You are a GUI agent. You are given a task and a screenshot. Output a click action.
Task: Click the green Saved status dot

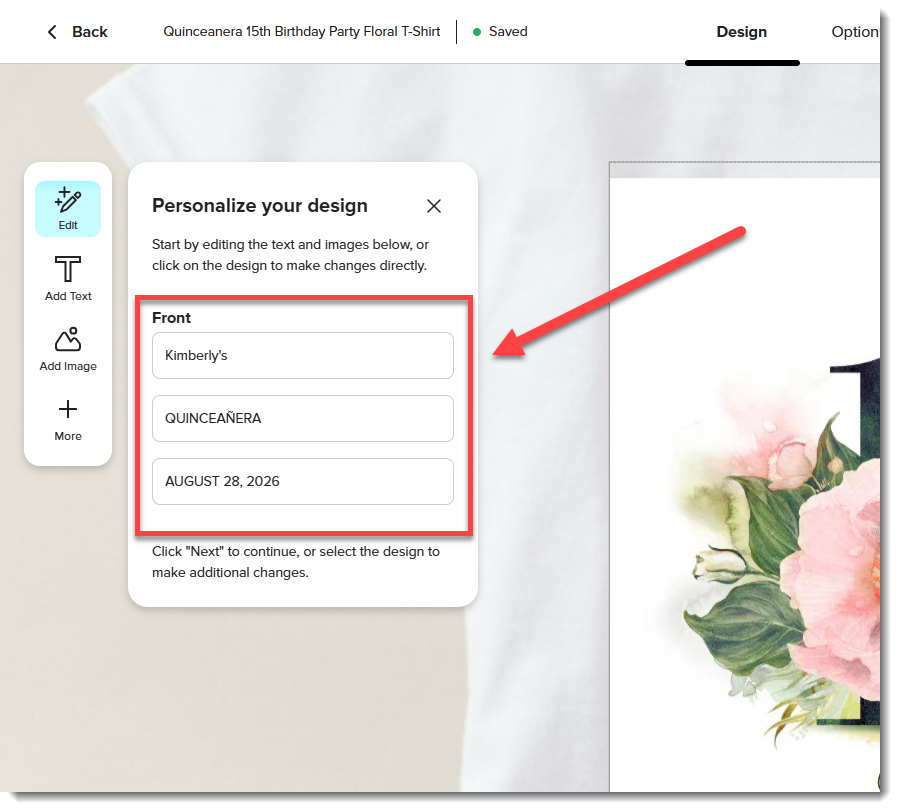point(477,32)
